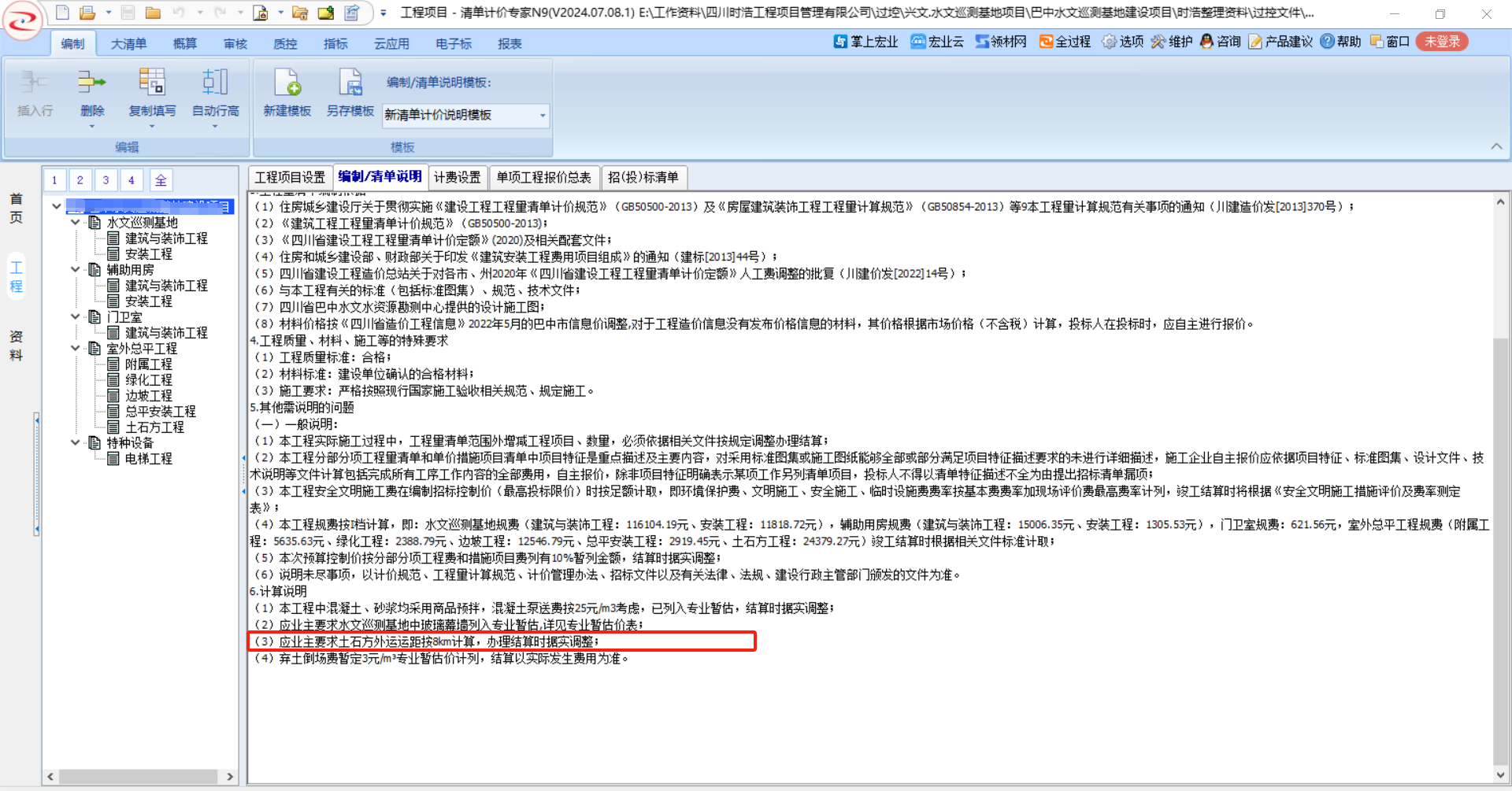Viewport: 1512px width, 791px height.
Task: Click the folder with green plus icon
Action: (326, 13)
